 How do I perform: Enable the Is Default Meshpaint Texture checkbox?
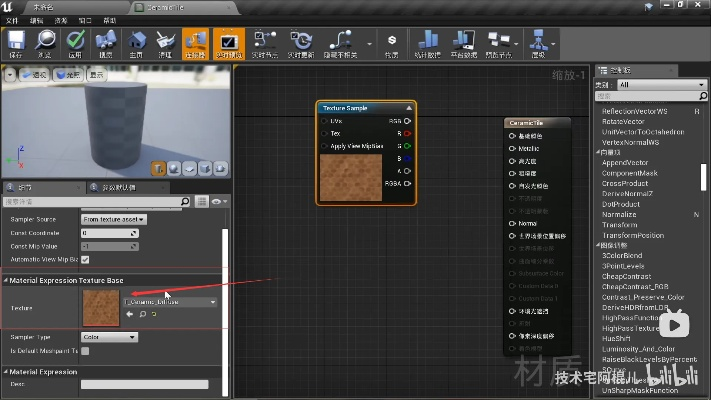pos(85,351)
